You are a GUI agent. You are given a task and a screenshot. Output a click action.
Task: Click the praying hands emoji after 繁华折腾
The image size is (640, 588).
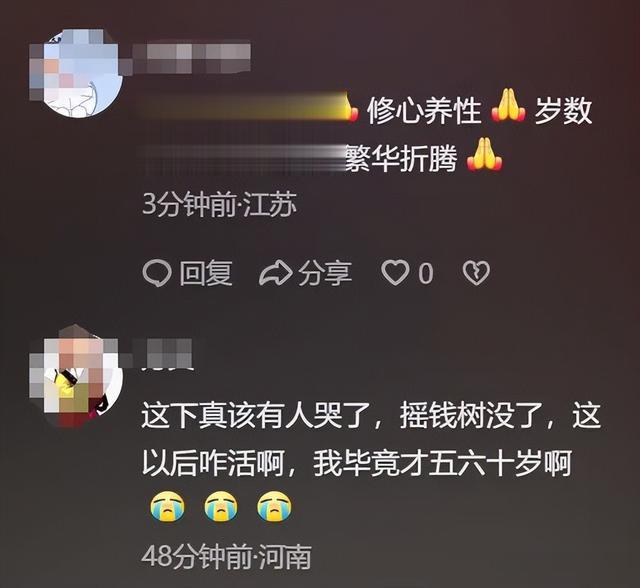pos(484,155)
